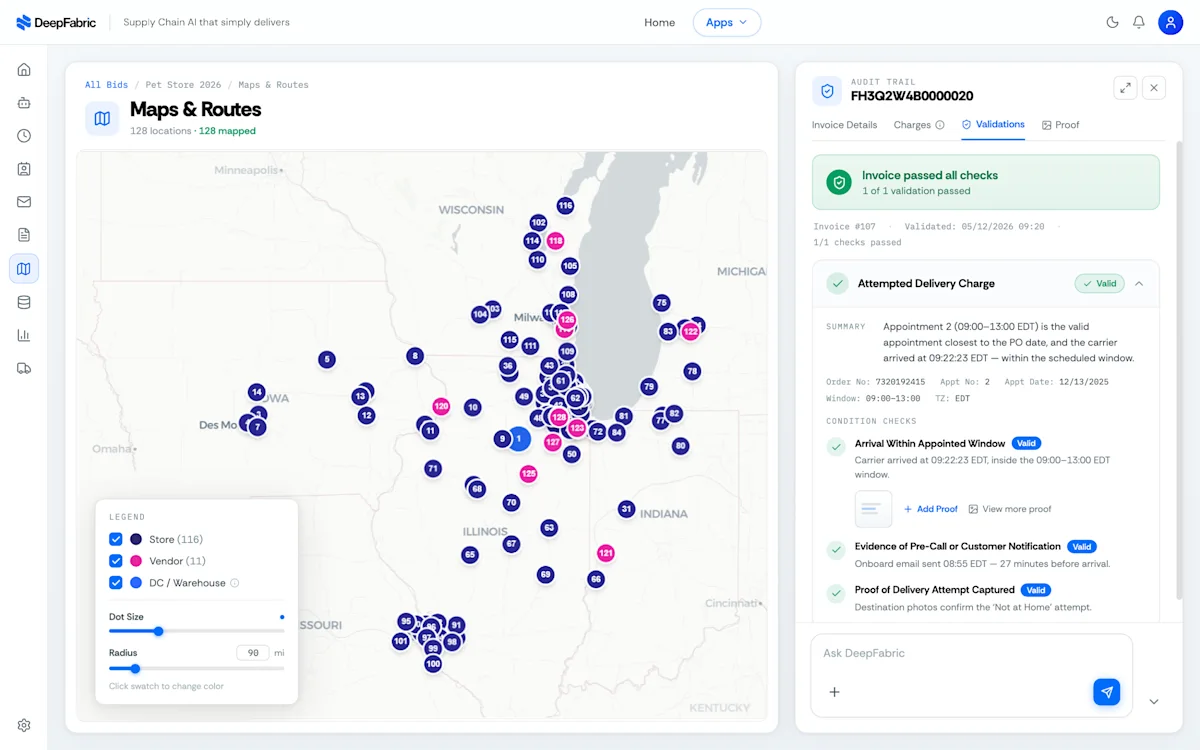Click the Maps & Routes header map icon
This screenshot has height=750, width=1200.
coord(102,119)
